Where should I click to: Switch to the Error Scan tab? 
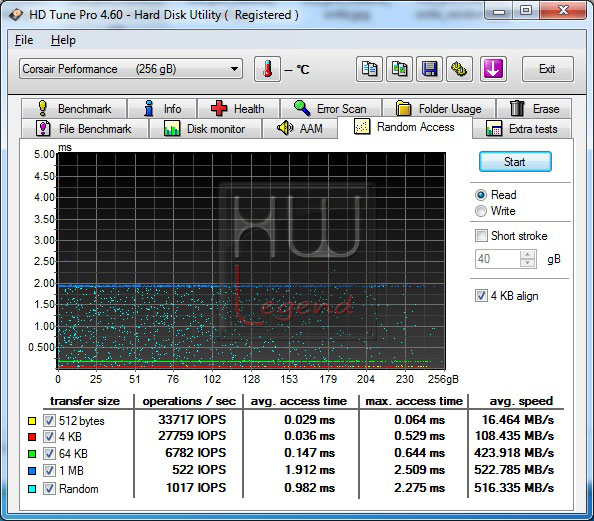[x=331, y=109]
